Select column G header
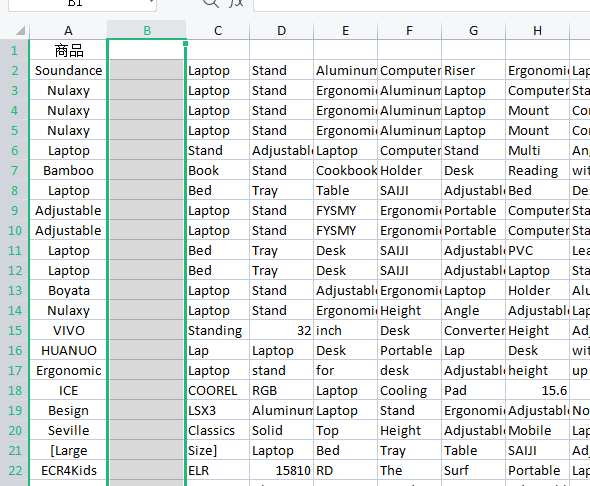This screenshot has height=486, width=590. coord(473,30)
